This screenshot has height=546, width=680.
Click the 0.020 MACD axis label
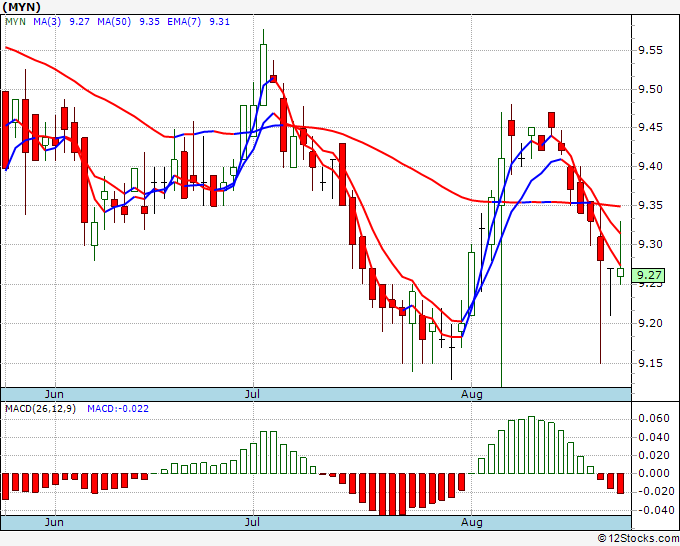click(x=654, y=455)
